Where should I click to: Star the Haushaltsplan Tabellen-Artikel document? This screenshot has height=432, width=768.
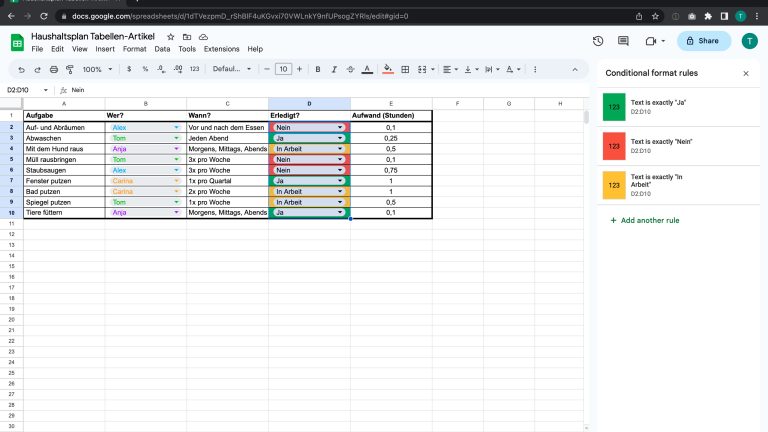[x=170, y=36]
